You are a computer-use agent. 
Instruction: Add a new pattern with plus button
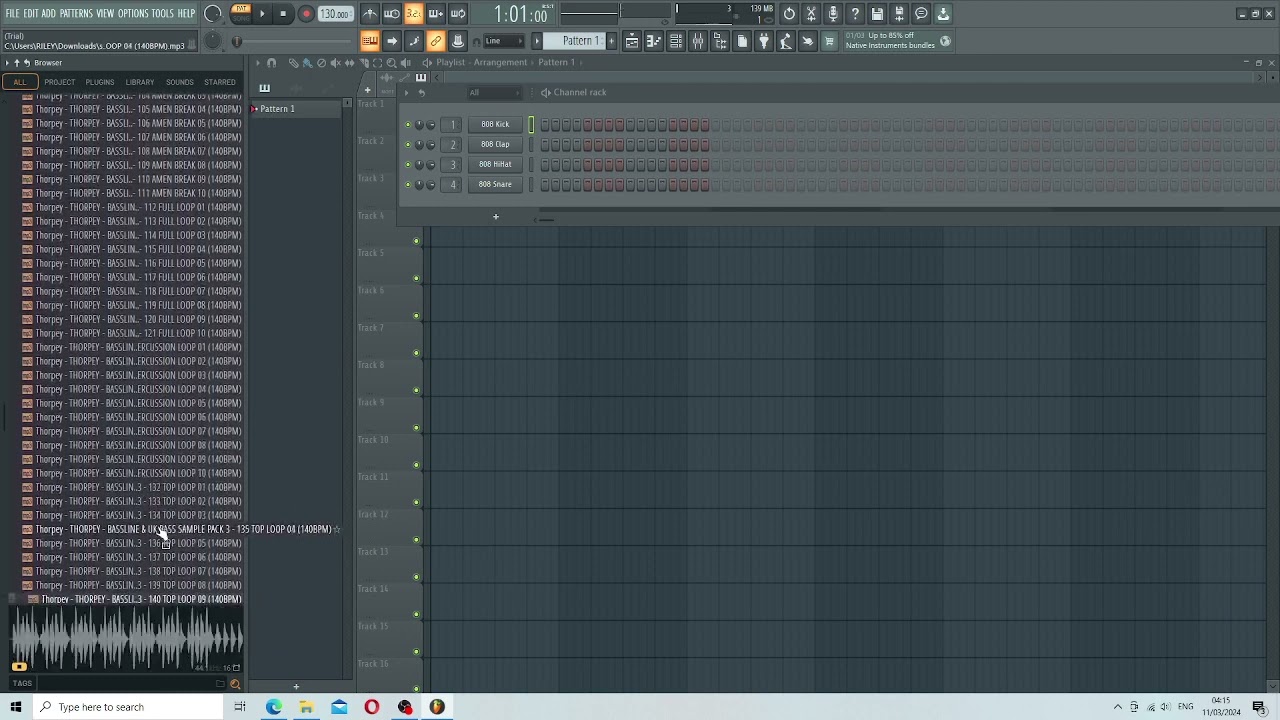(611, 41)
